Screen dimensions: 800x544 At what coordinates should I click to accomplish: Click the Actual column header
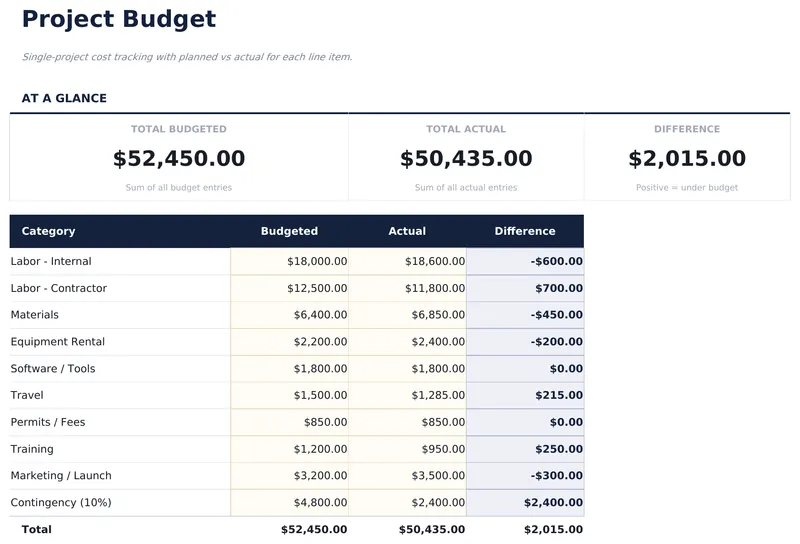click(x=407, y=231)
